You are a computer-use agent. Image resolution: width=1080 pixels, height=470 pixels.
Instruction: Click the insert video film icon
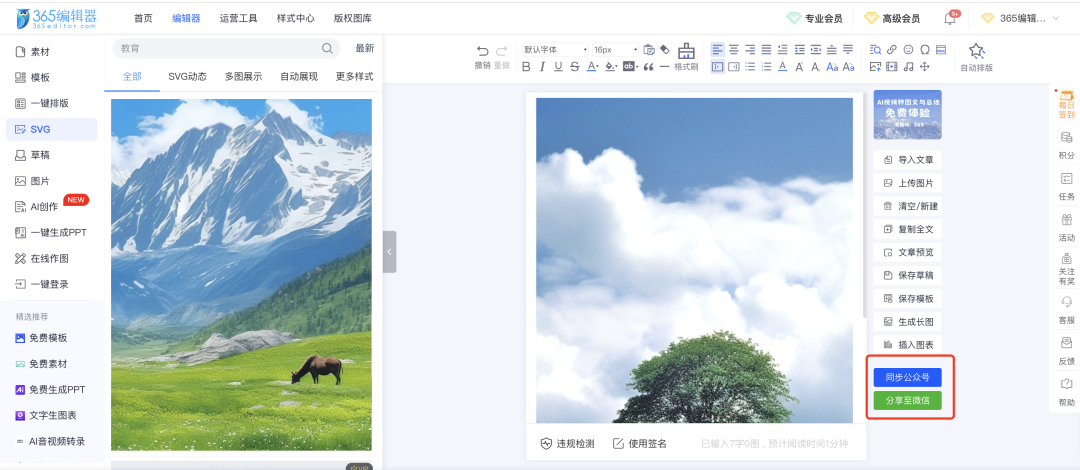[892, 67]
